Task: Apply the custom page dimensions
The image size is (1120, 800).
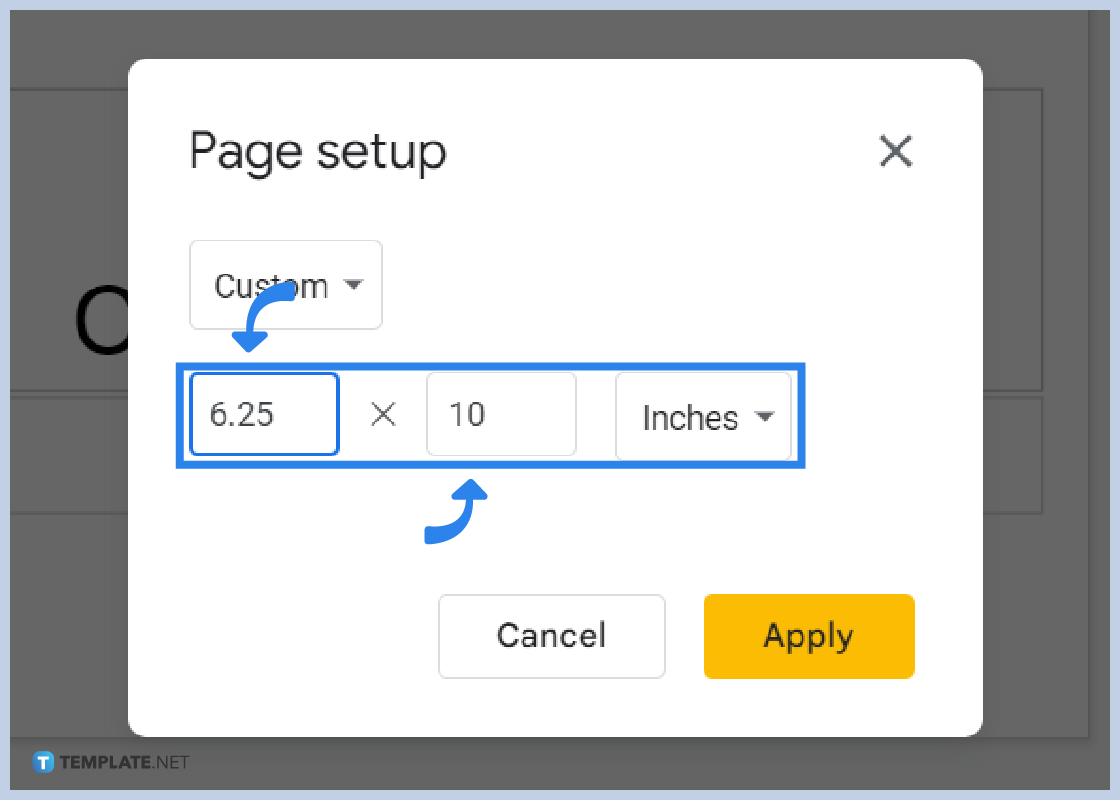Action: [x=809, y=636]
